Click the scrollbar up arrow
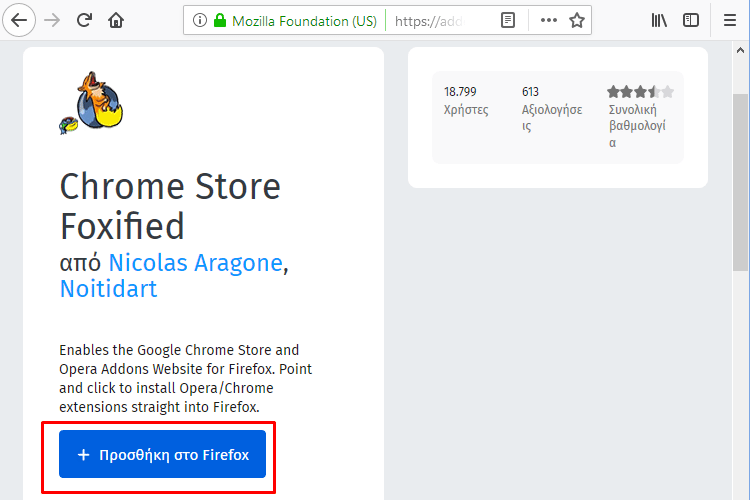 tap(740, 50)
